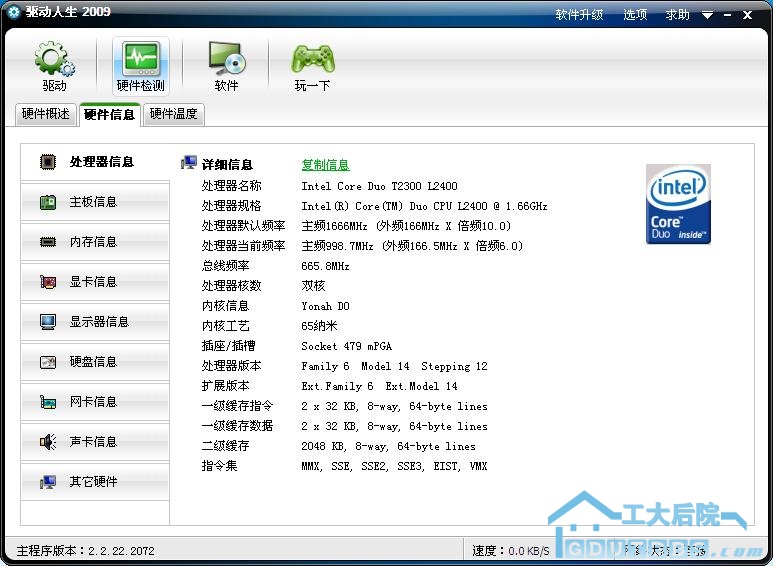Click the motherboard icon beside 主板信息
Viewport: 773px width, 566px height.
48,202
